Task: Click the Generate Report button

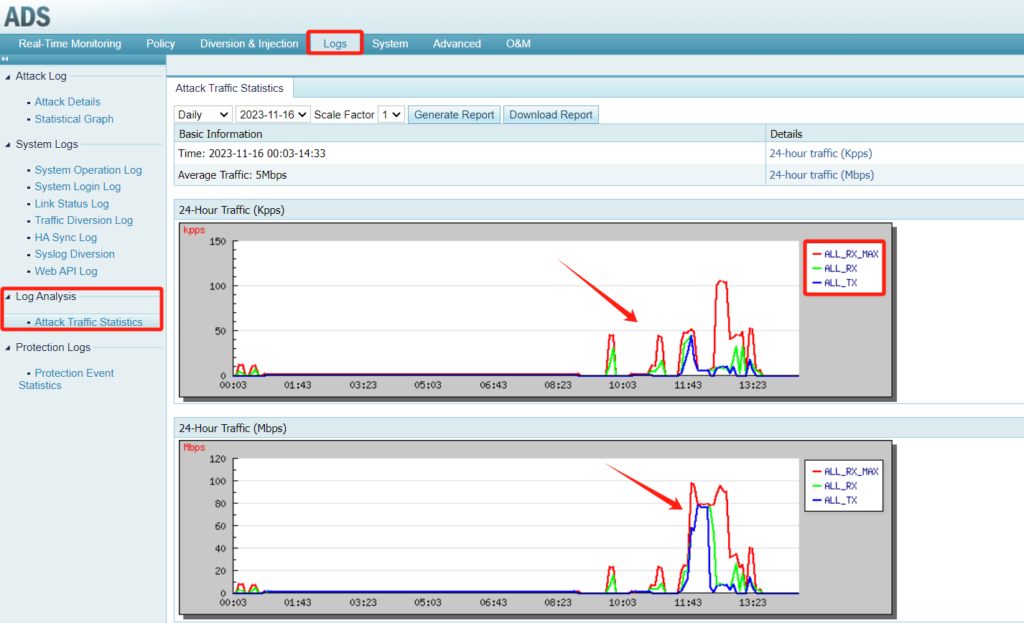Action: coord(454,114)
